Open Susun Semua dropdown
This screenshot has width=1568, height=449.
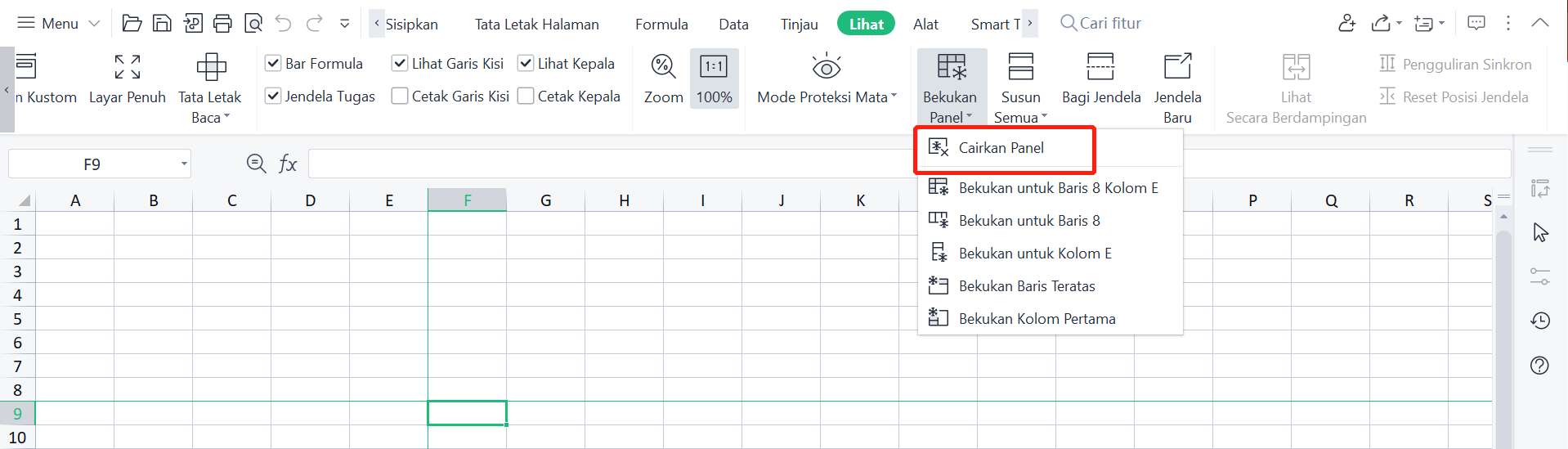point(1020,88)
